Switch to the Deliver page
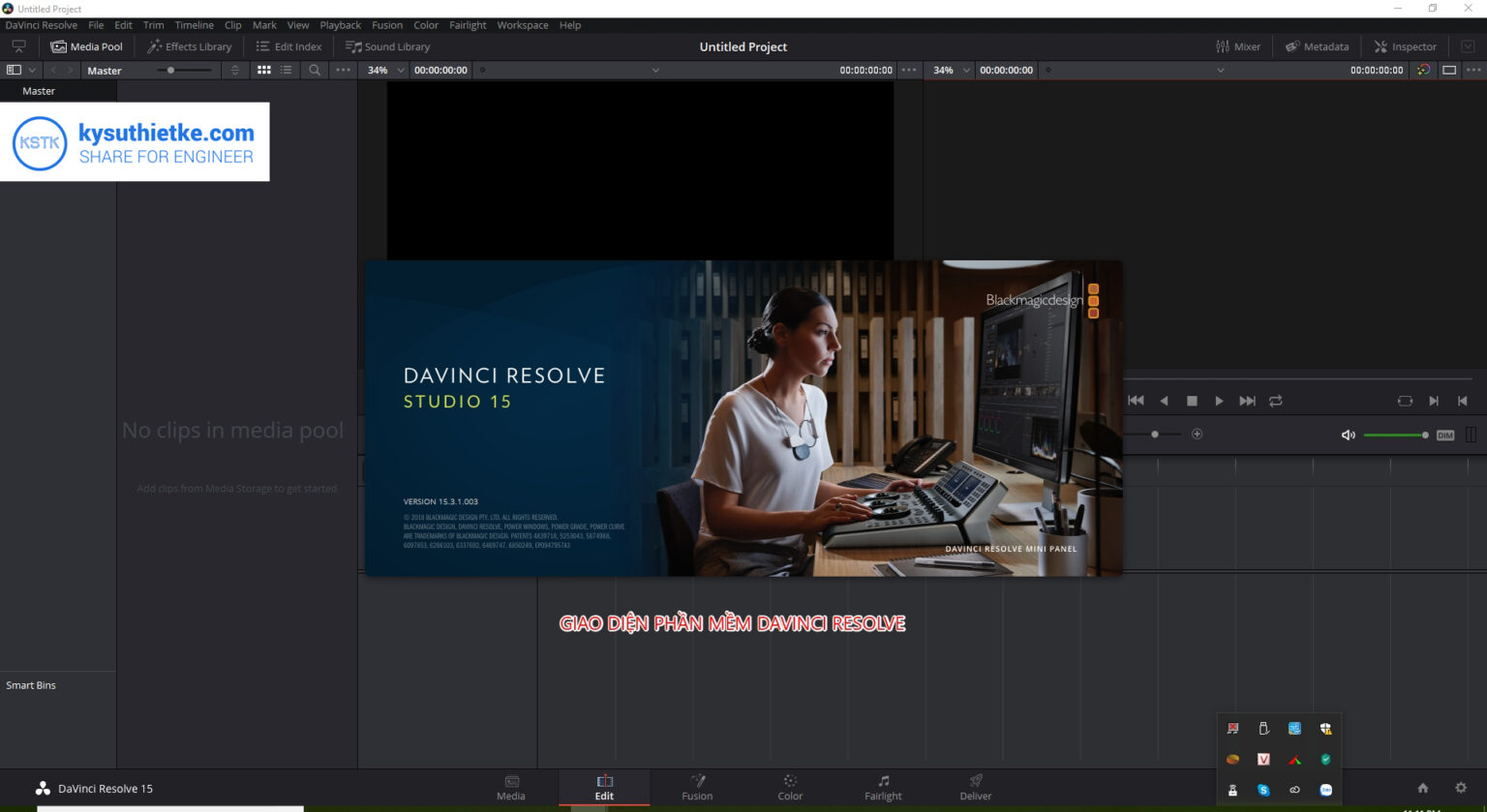This screenshot has height=812, width=1487. pyautogui.click(x=976, y=788)
